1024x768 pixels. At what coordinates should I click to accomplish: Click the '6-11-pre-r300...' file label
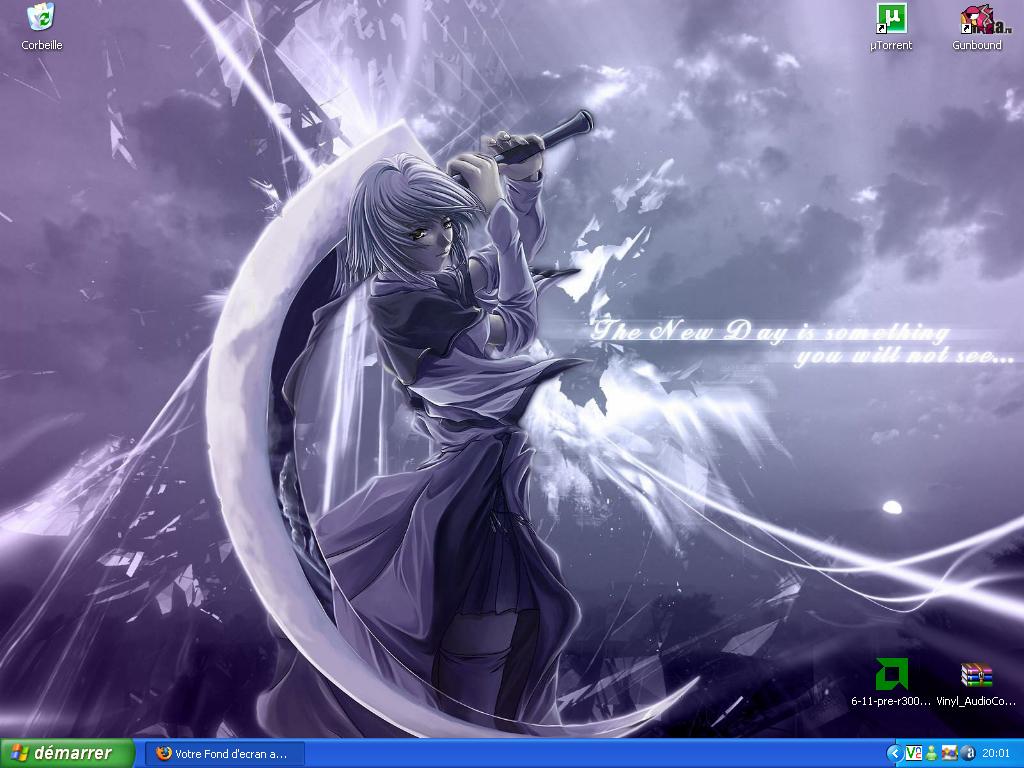(x=891, y=701)
